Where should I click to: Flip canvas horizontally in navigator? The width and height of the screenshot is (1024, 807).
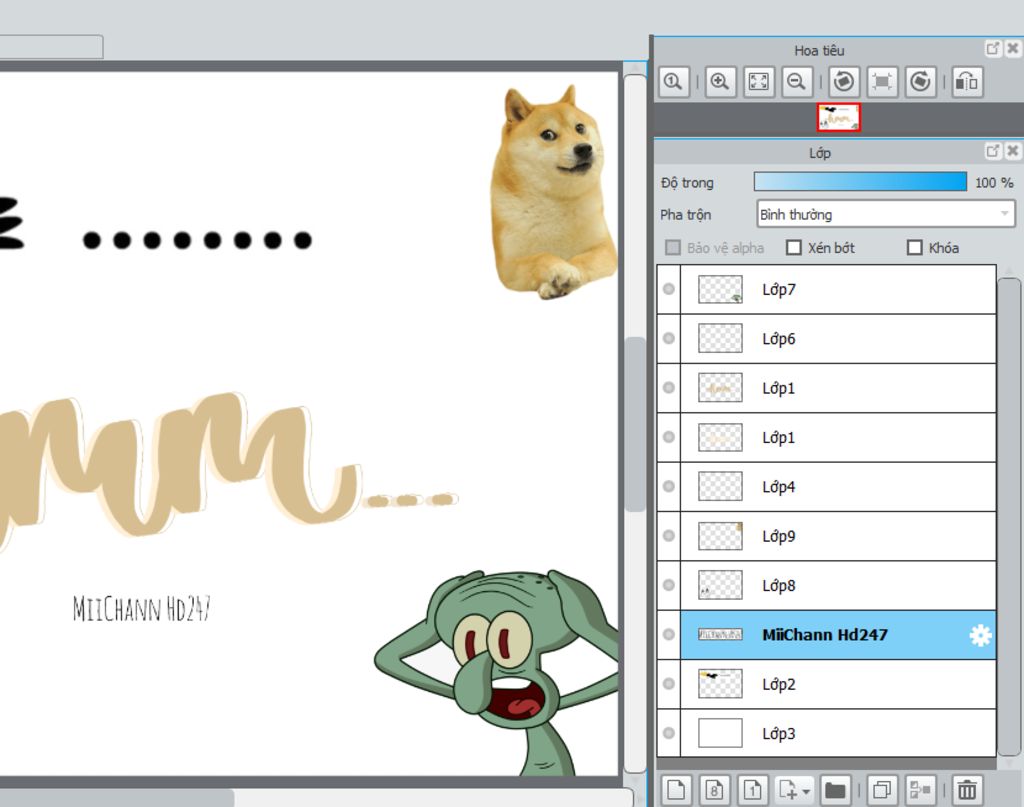tap(967, 82)
